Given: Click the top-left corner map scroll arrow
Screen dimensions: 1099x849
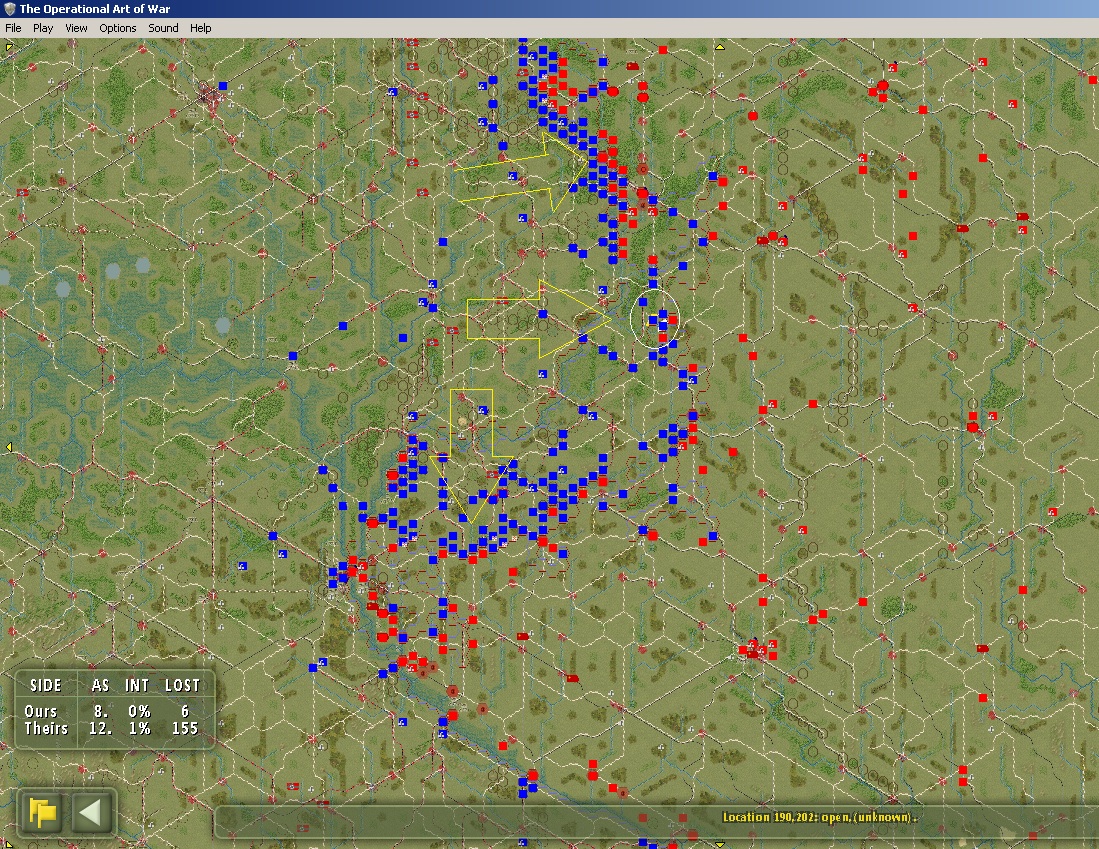Looking at the screenshot, I should [x=8, y=47].
